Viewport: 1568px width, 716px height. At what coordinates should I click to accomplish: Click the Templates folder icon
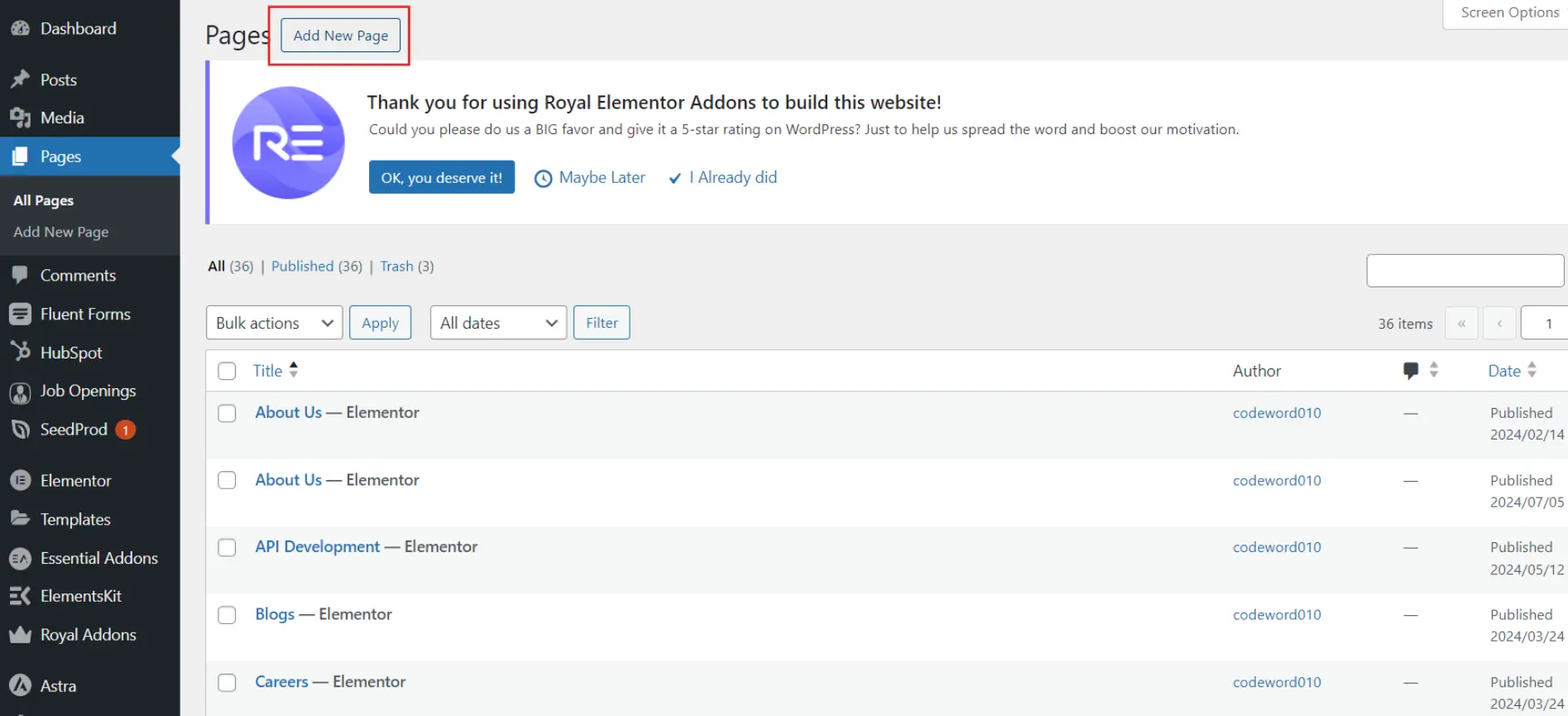(x=20, y=519)
